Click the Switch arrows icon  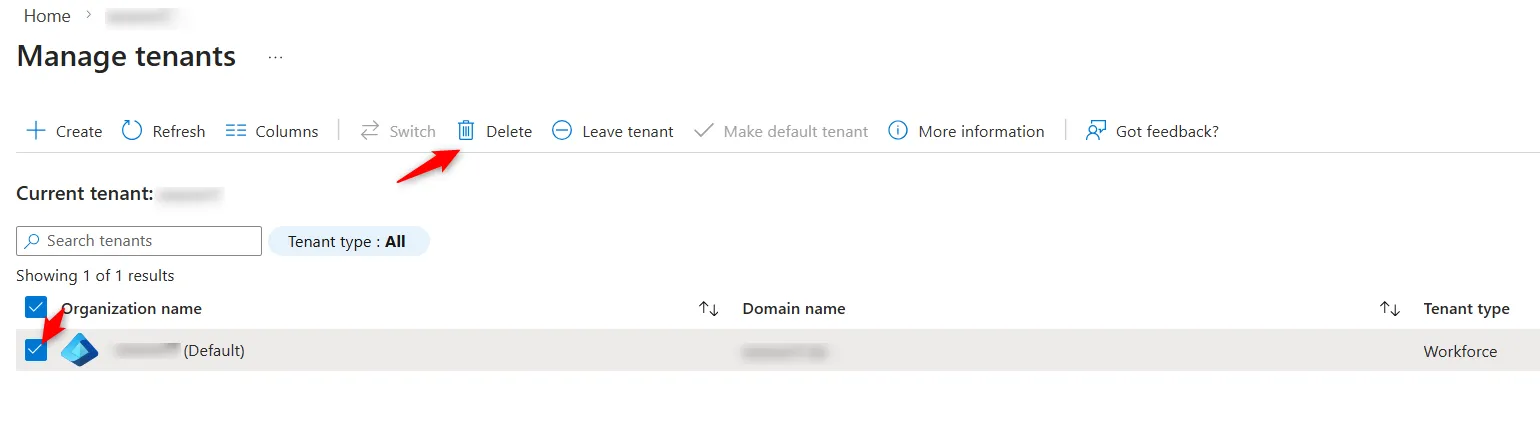pyautogui.click(x=370, y=131)
